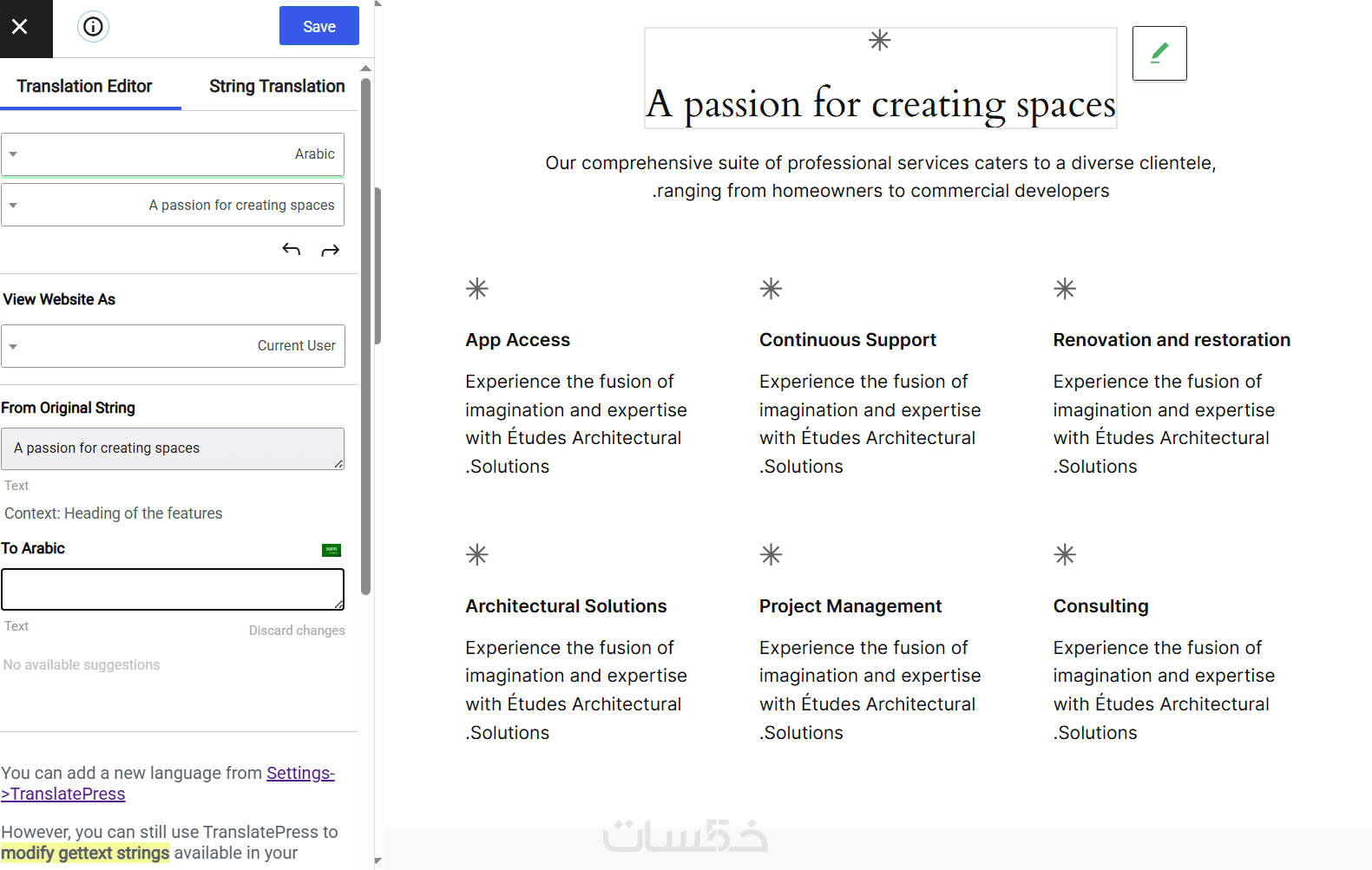This screenshot has height=870, width=1372.
Task: Open the Arabic language dropdown
Action: point(173,154)
